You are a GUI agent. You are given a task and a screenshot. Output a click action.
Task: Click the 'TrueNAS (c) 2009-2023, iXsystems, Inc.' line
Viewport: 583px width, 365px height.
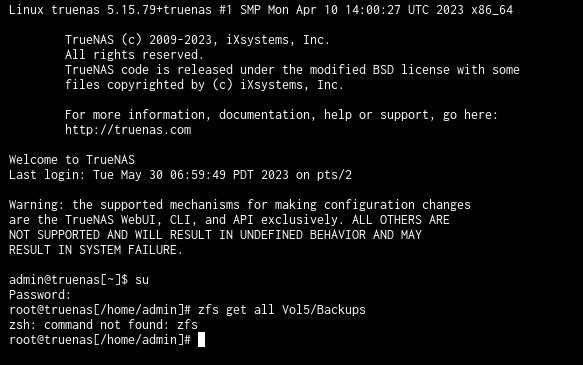(197, 40)
